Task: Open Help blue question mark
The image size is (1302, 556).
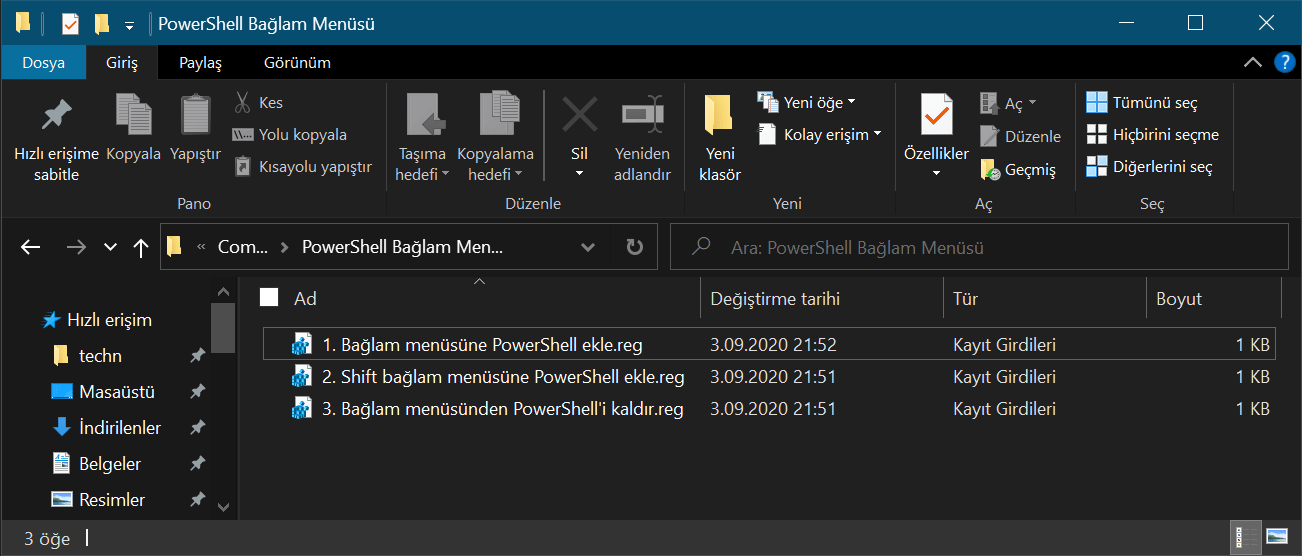Action: 1284,62
